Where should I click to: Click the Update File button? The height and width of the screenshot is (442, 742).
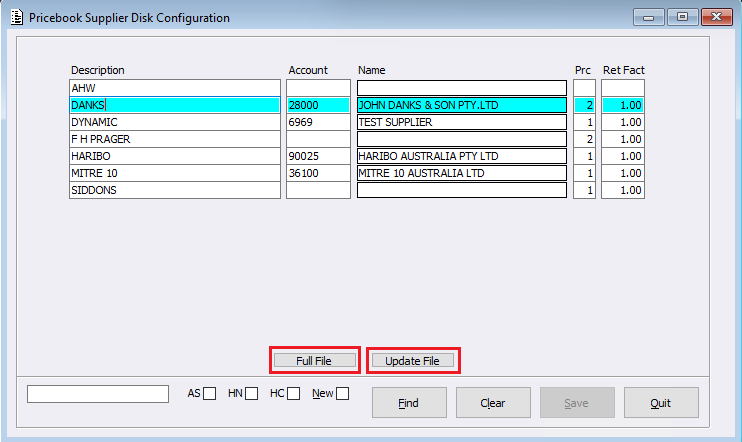point(412,361)
